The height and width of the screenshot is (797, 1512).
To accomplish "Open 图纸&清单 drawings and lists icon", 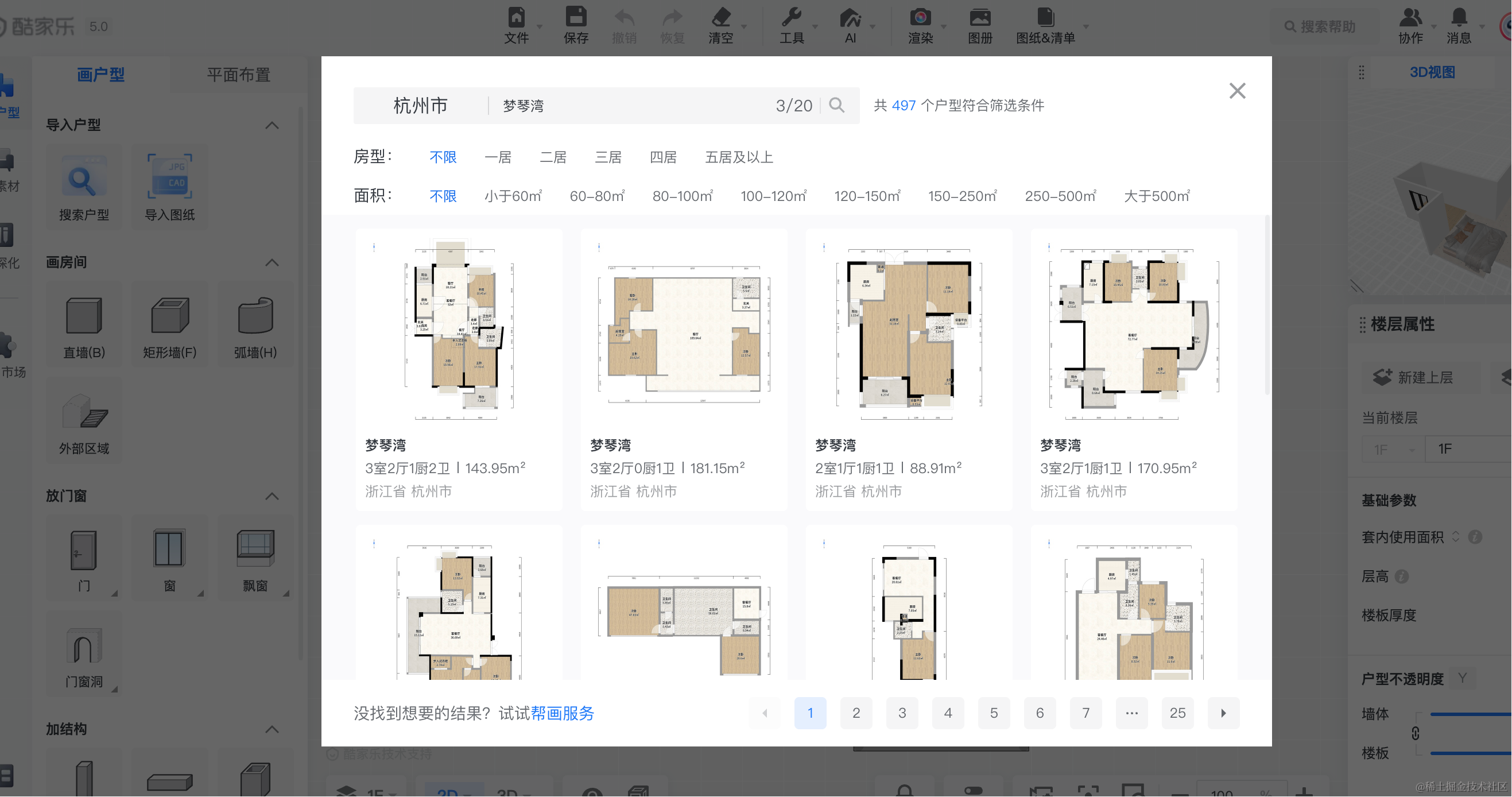I will click(x=1045, y=18).
